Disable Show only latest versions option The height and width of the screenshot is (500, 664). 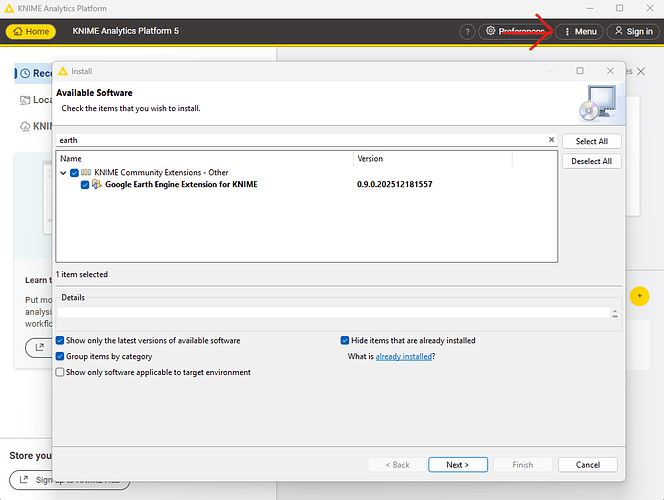(61, 341)
